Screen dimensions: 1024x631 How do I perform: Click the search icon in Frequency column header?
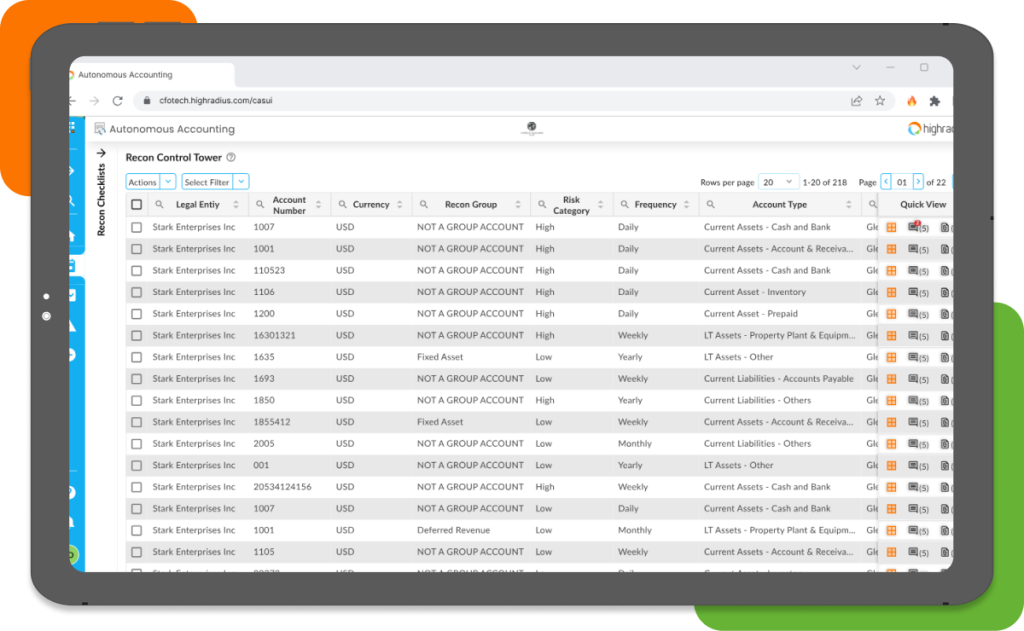tap(622, 205)
